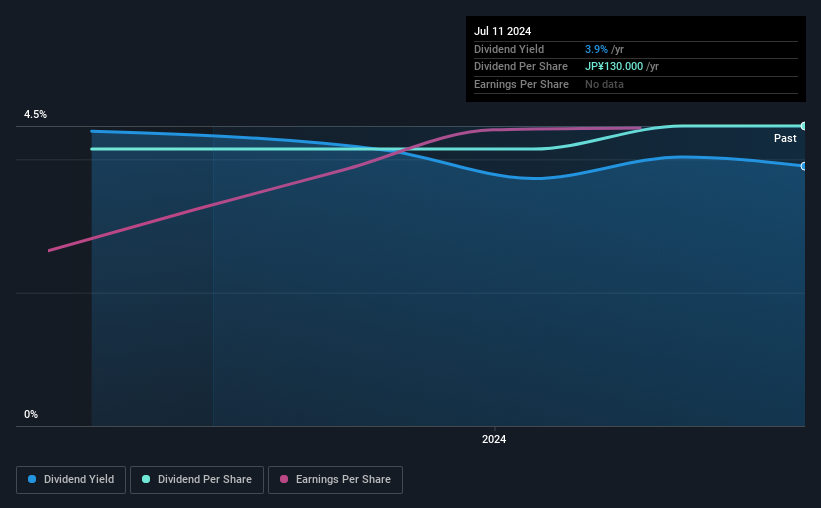821x508 pixels.
Task: Click the 2024 axis tick mark
Action: point(494,428)
